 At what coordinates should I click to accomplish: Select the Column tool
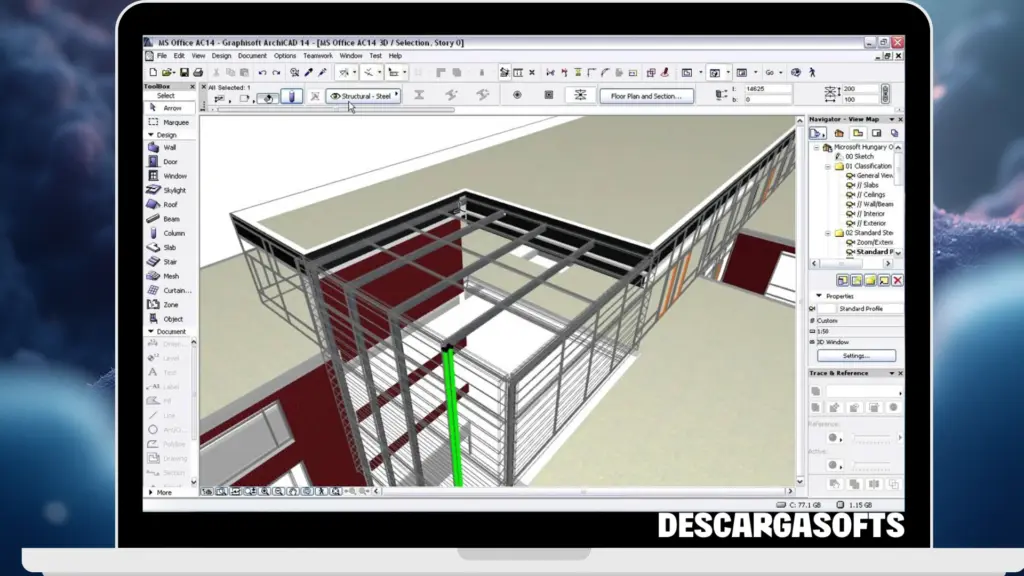pos(170,232)
